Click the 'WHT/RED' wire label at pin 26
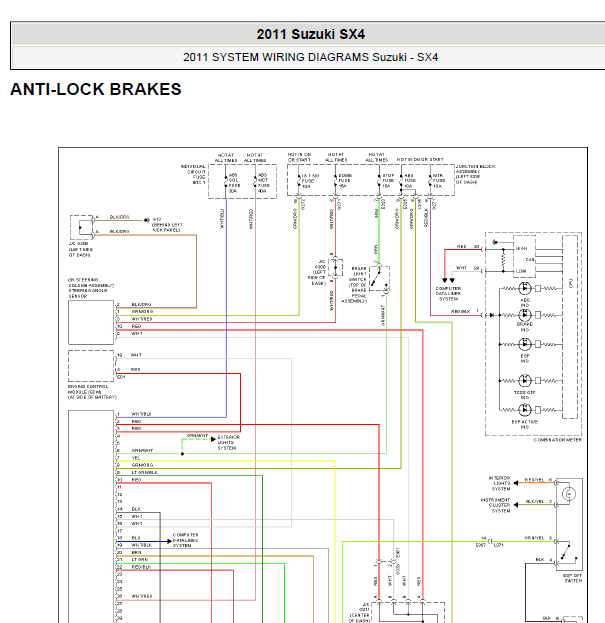The width and height of the screenshot is (605, 623). pyautogui.click(x=141, y=596)
